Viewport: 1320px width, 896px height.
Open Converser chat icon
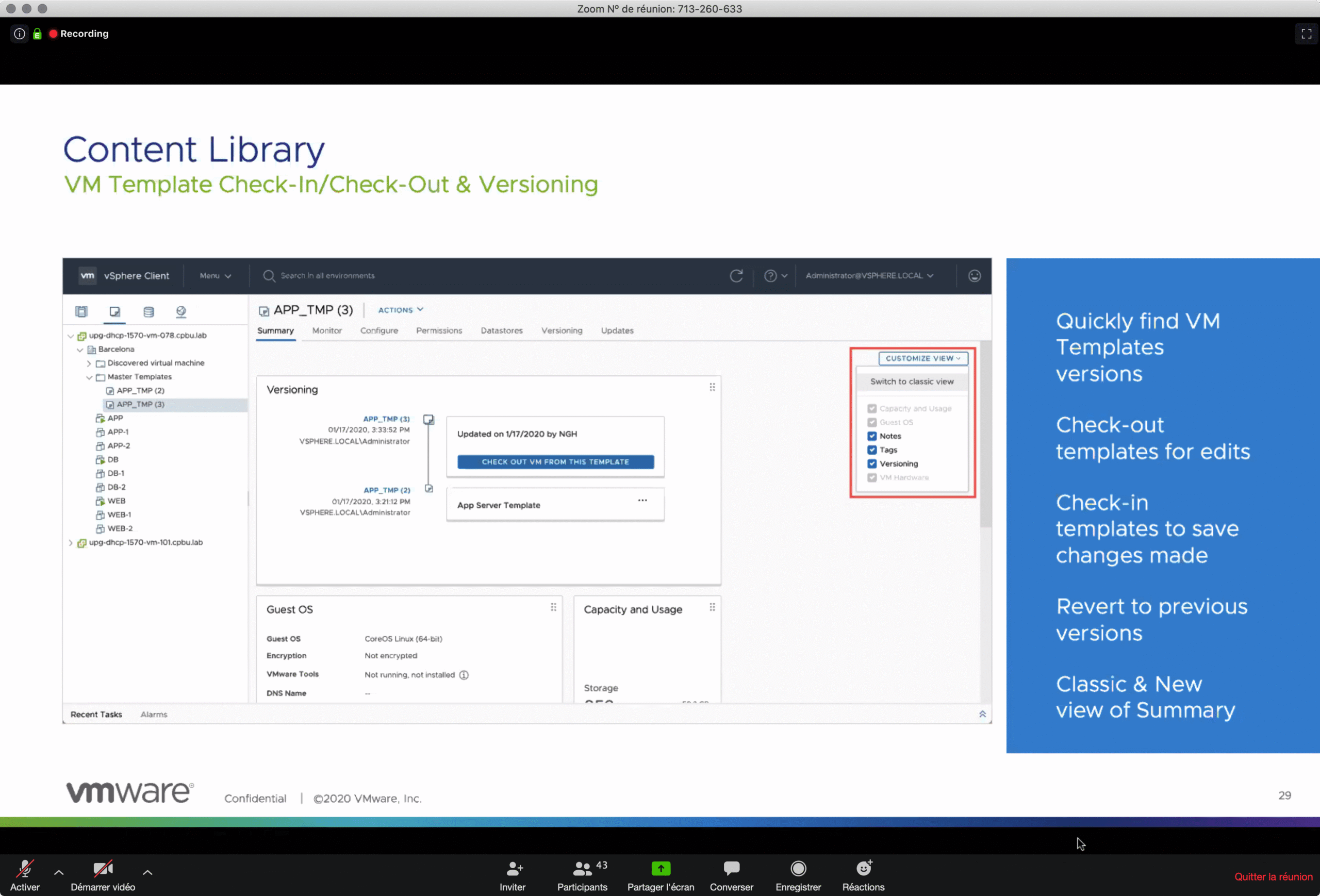pos(731,869)
